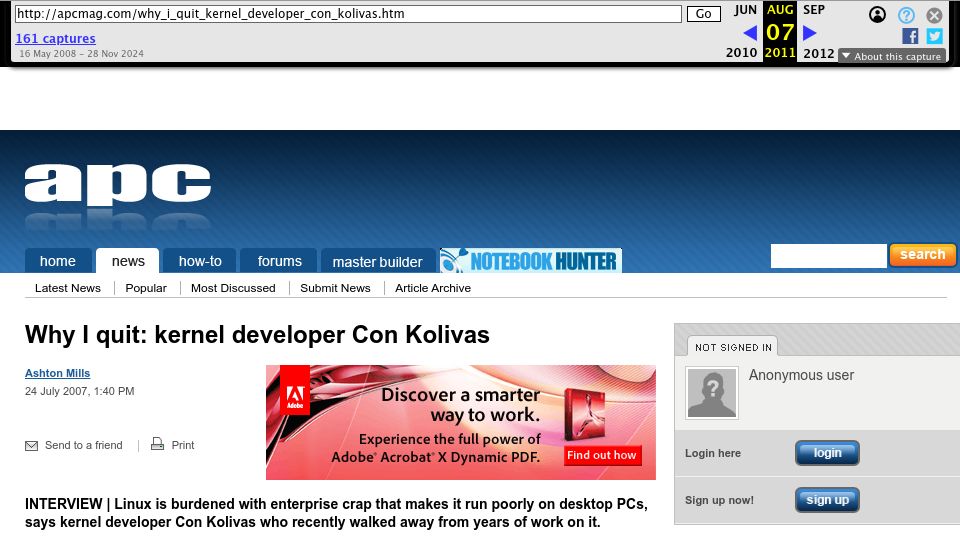The width and height of the screenshot is (960, 540).
Task: Click the Anonymous user text
Action: click(801, 375)
